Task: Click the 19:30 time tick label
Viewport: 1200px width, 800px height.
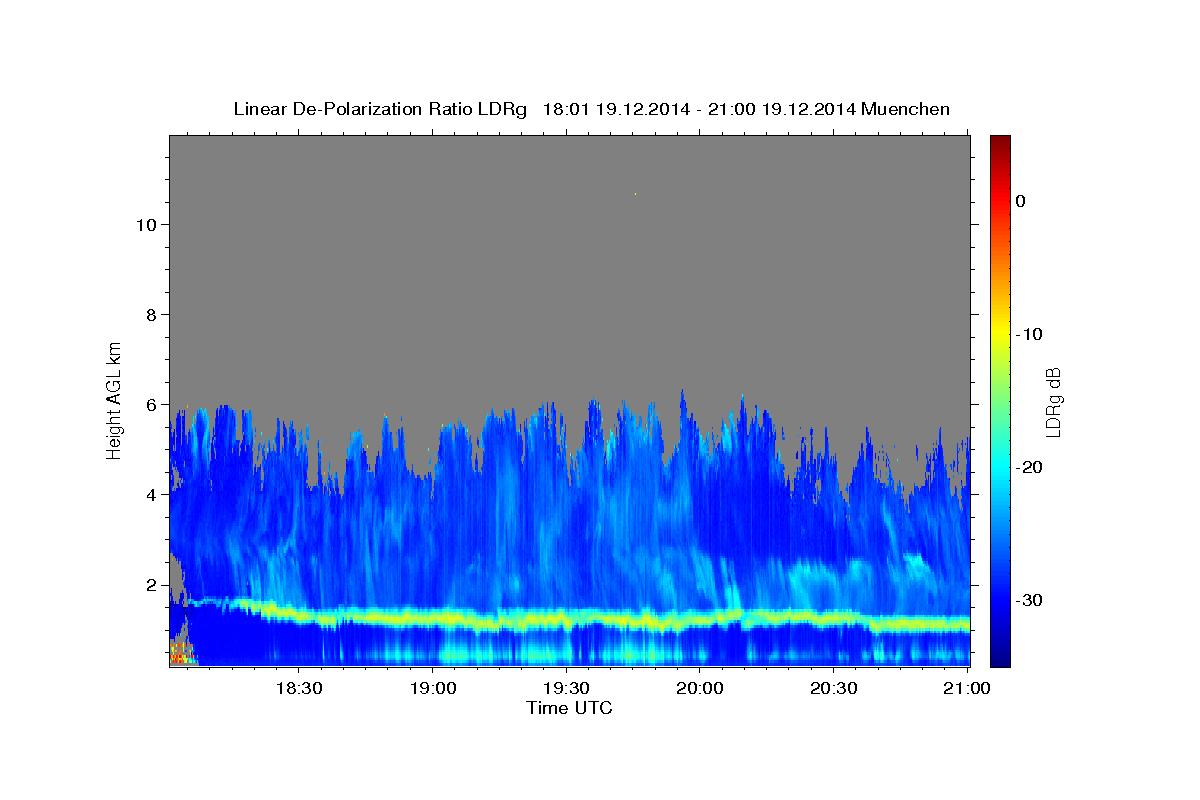Action: click(566, 688)
